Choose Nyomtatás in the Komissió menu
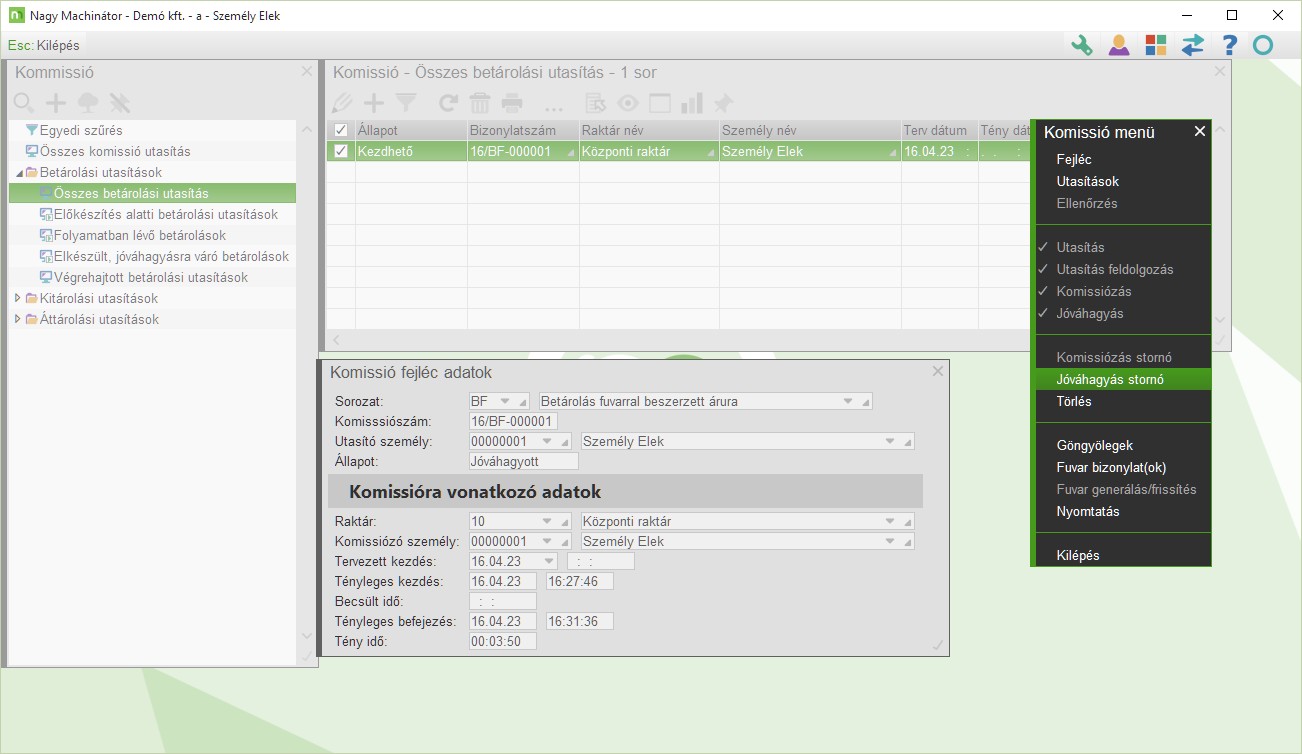This screenshot has height=754, width=1302. pyautogui.click(x=1088, y=511)
